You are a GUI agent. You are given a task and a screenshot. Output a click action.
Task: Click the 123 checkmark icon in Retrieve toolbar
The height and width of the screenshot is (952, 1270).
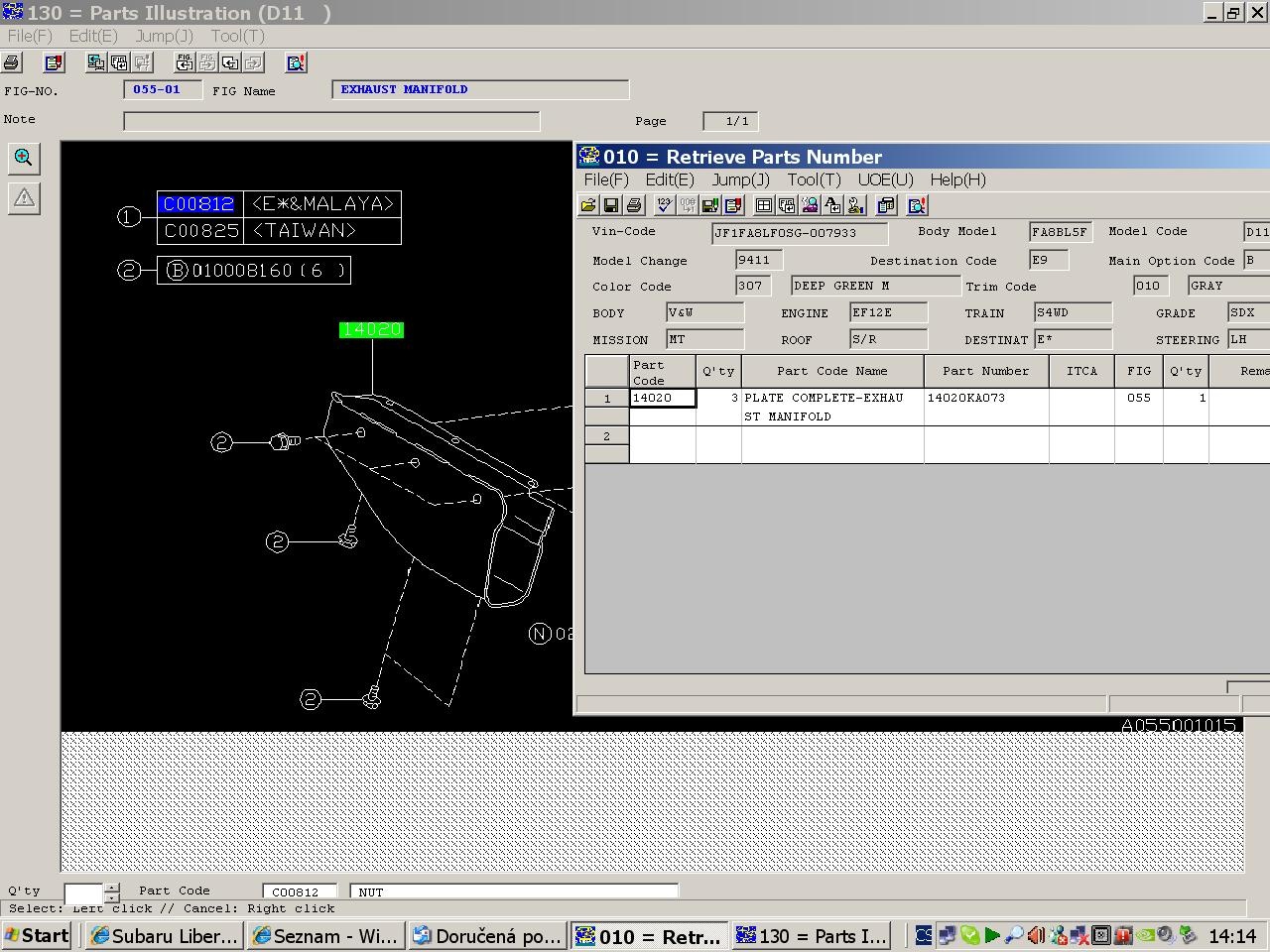pos(664,205)
